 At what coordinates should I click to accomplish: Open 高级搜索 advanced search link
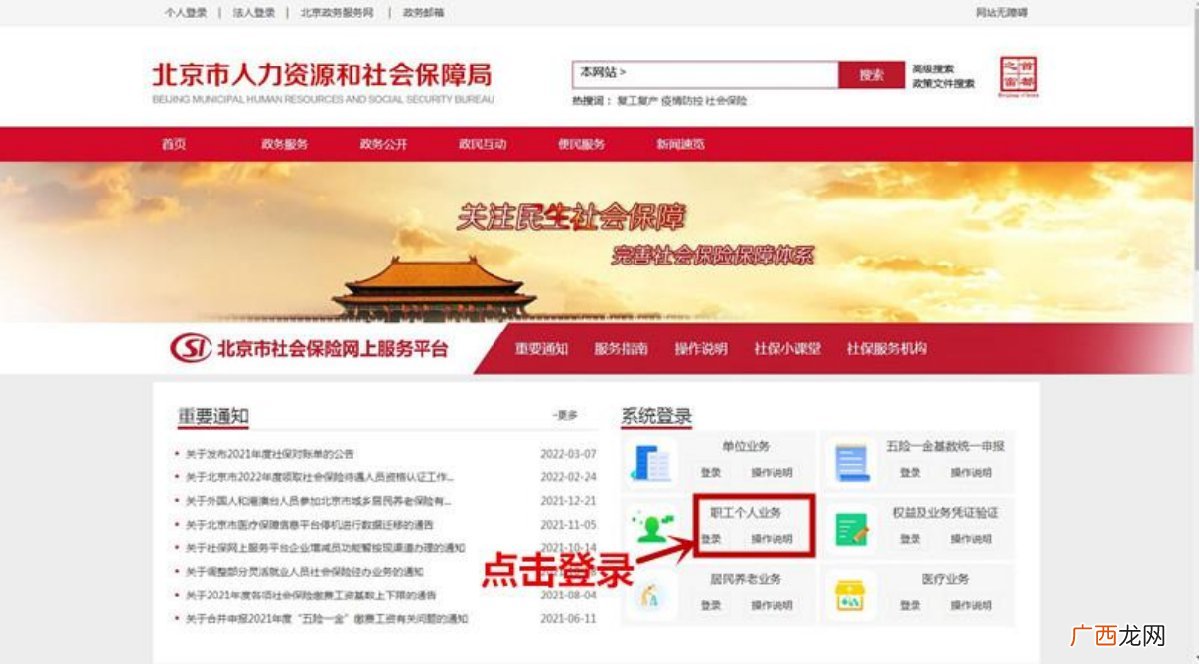click(x=933, y=69)
